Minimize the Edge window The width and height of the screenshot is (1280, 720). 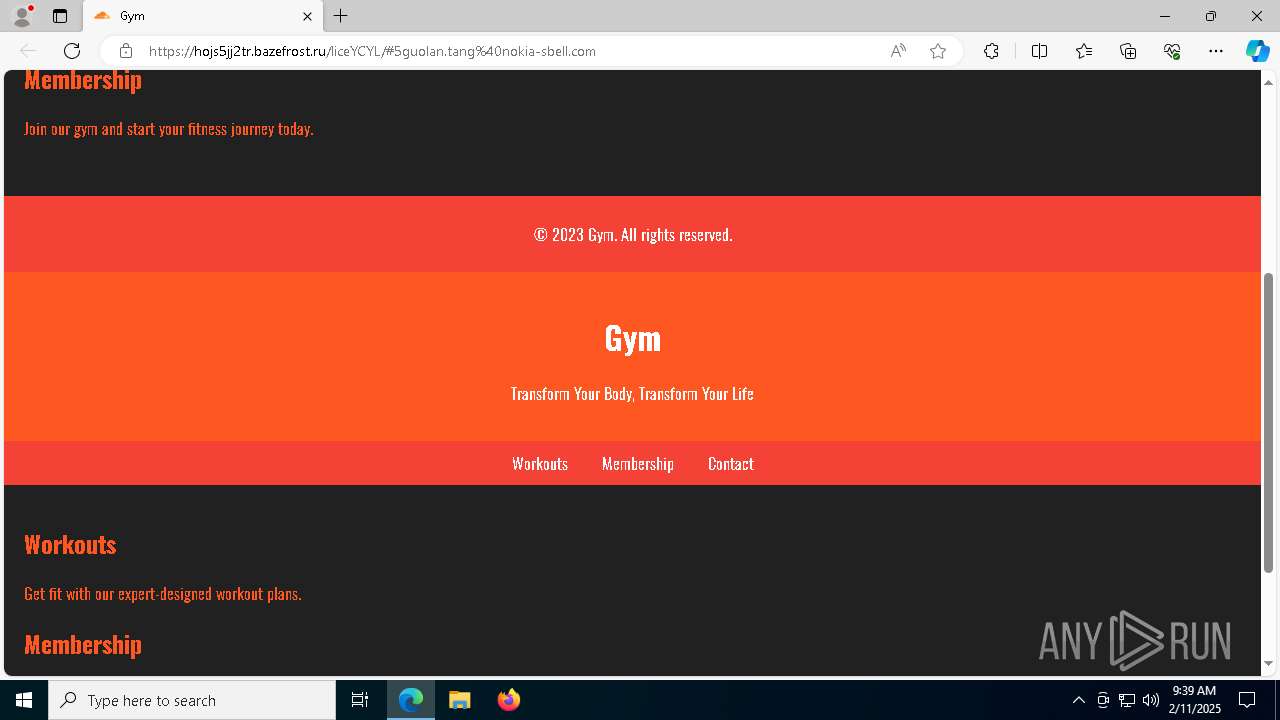pyautogui.click(x=1164, y=16)
